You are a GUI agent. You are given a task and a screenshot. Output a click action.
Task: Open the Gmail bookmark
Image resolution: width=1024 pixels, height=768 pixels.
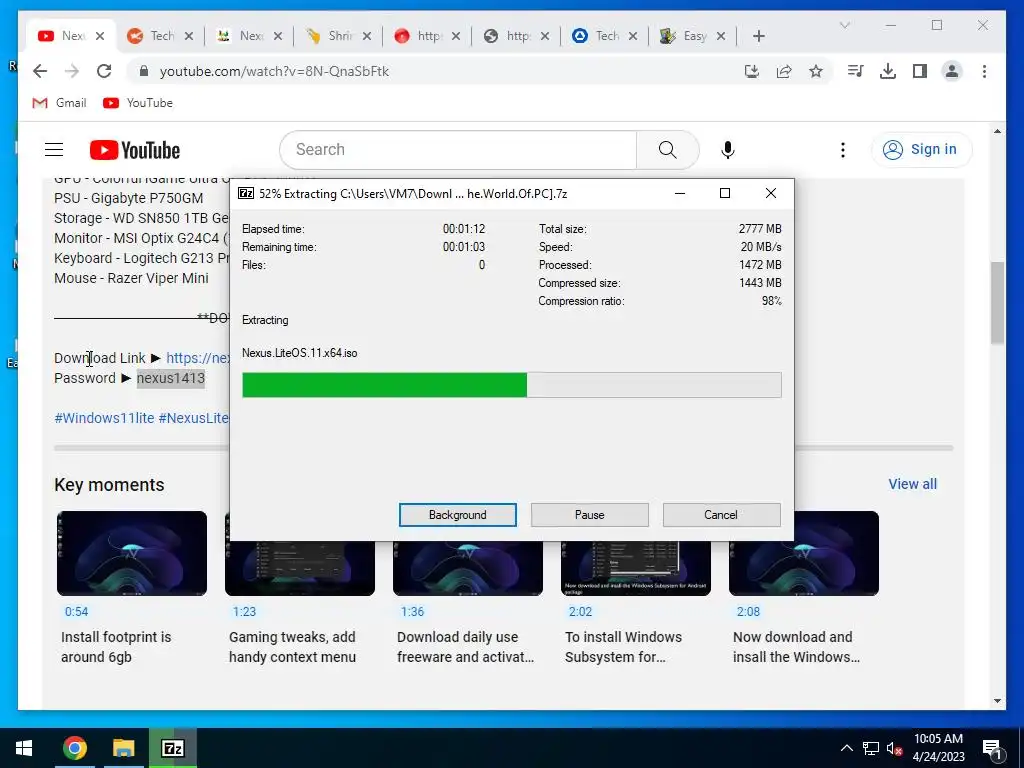click(x=59, y=103)
